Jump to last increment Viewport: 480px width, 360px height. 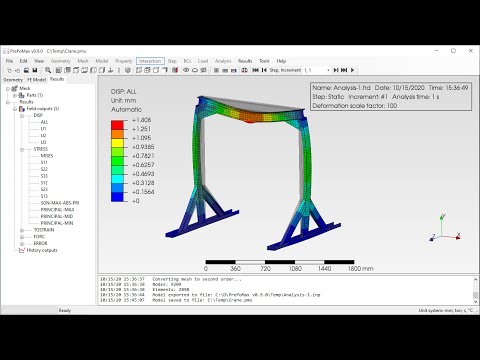pyautogui.click(x=344, y=70)
